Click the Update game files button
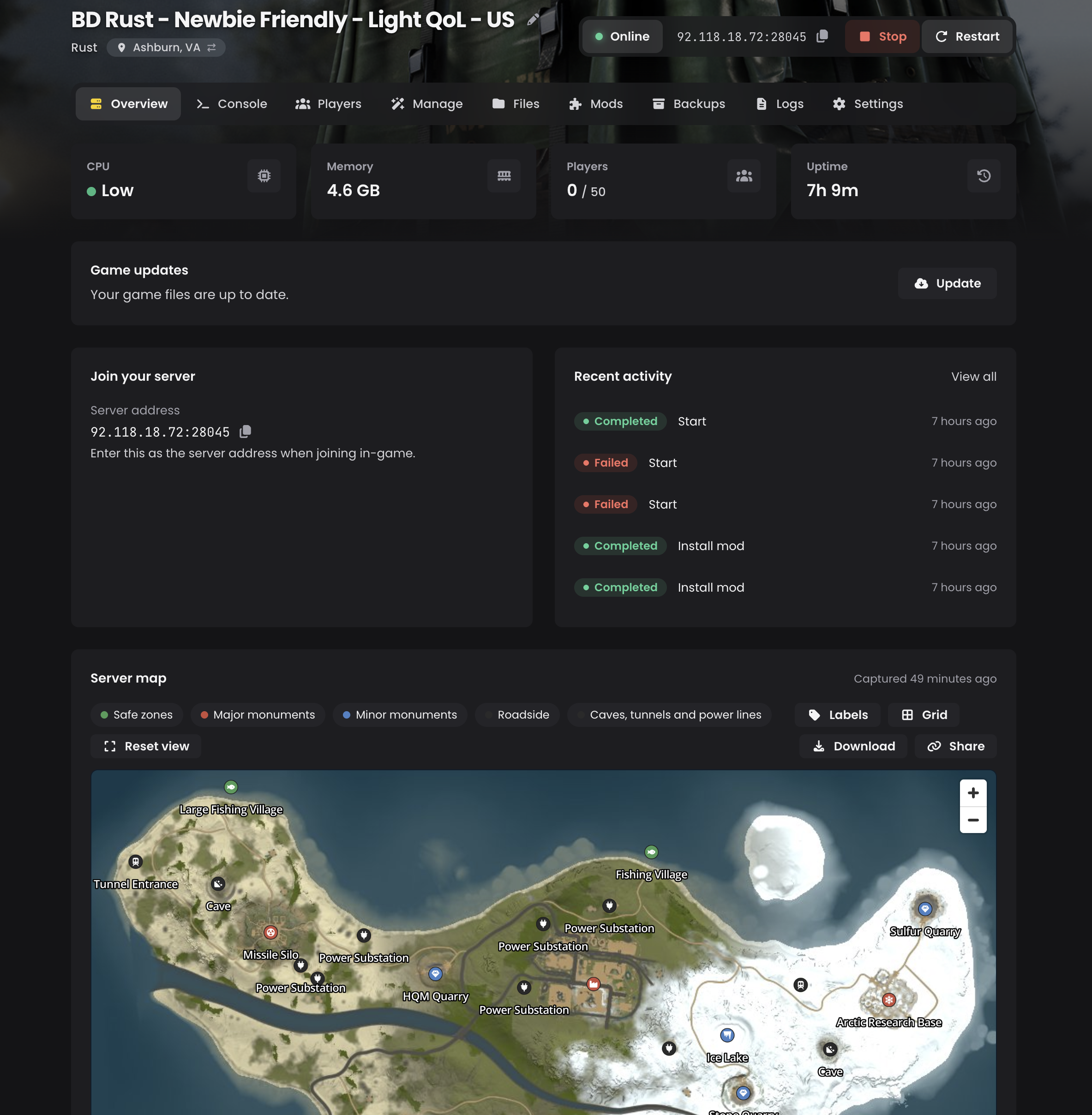1092x1115 pixels. (x=947, y=283)
